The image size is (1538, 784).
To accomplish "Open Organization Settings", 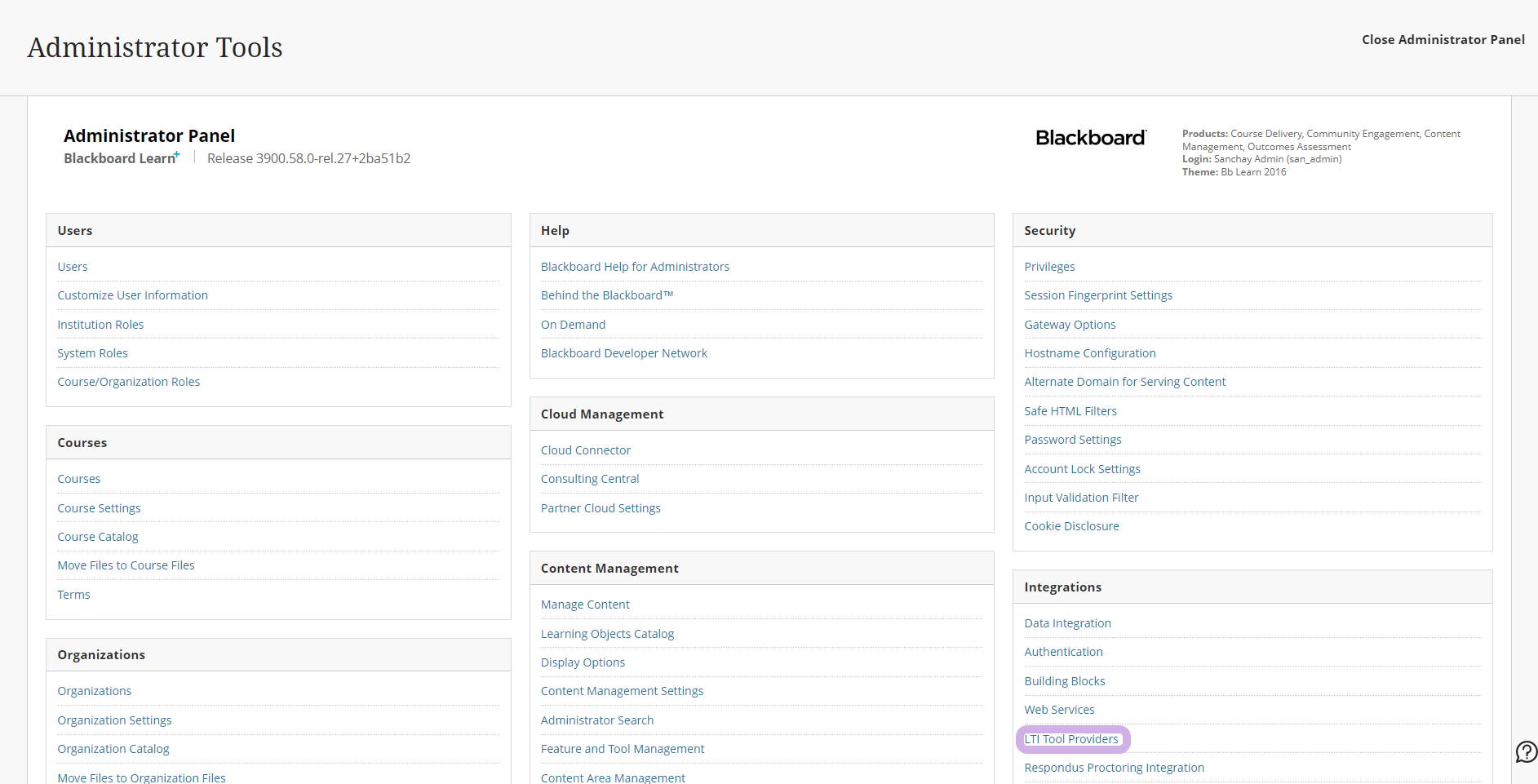I will coord(114,720).
